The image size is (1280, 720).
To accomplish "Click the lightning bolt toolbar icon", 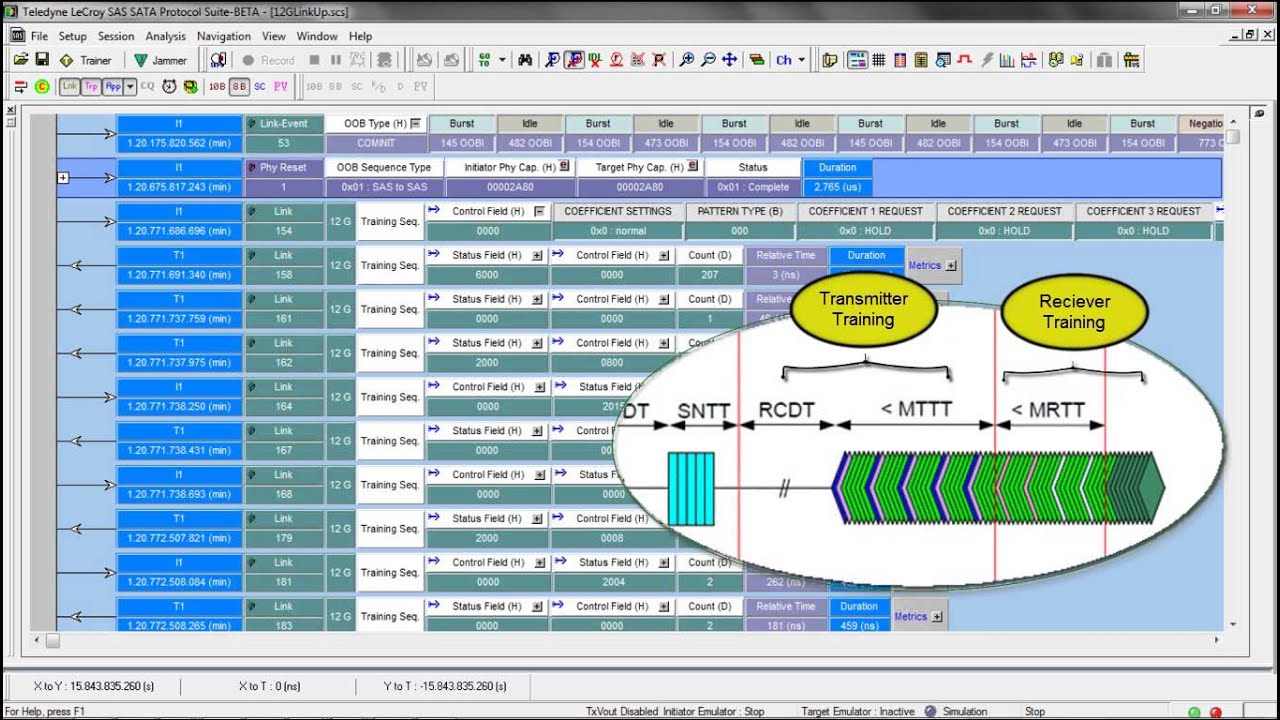I will [987, 60].
